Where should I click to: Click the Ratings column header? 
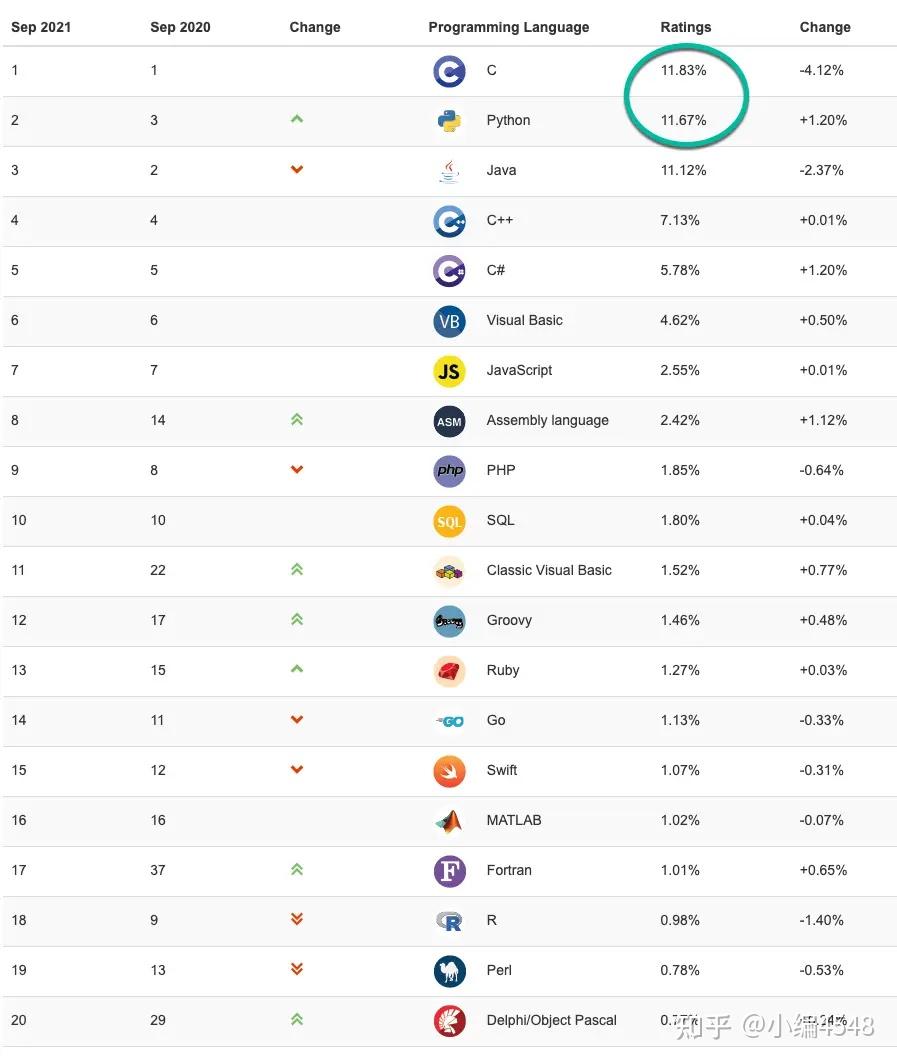(x=686, y=27)
